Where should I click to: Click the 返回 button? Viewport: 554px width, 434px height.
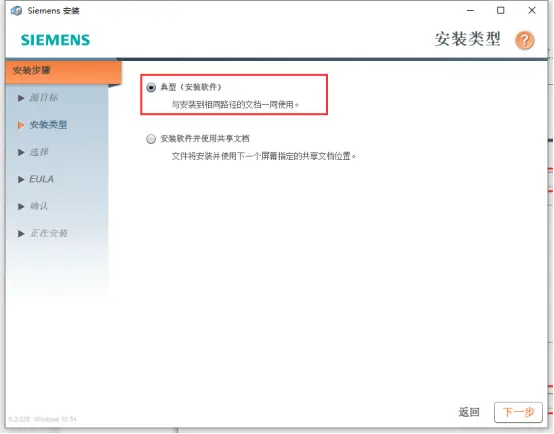pyautogui.click(x=469, y=412)
